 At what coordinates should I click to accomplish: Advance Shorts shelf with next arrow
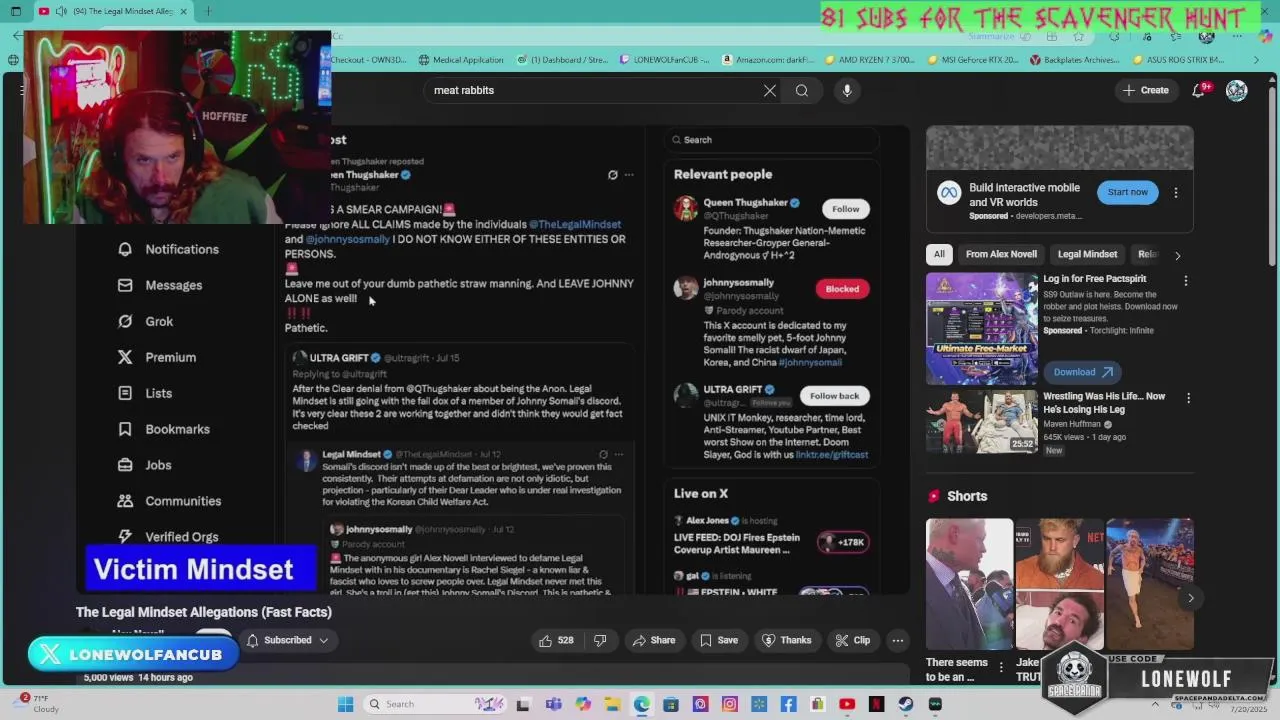[x=1190, y=598]
